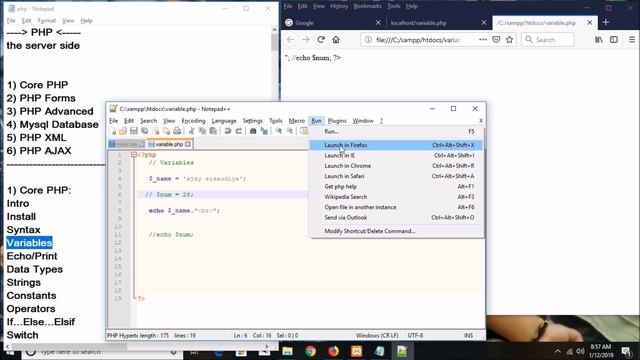The width and height of the screenshot is (640, 360).
Task: Click the Cut scissors icon in Notepad++
Action: (x=191, y=131)
